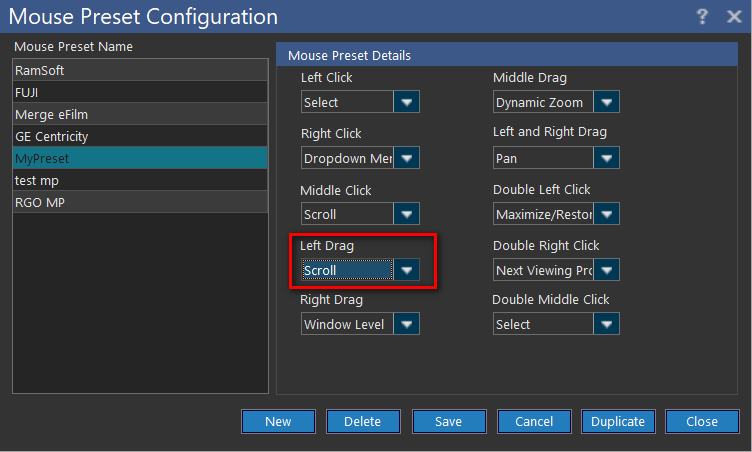Pick the GE Centricity preset
The height and width of the screenshot is (452, 752).
[140, 136]
